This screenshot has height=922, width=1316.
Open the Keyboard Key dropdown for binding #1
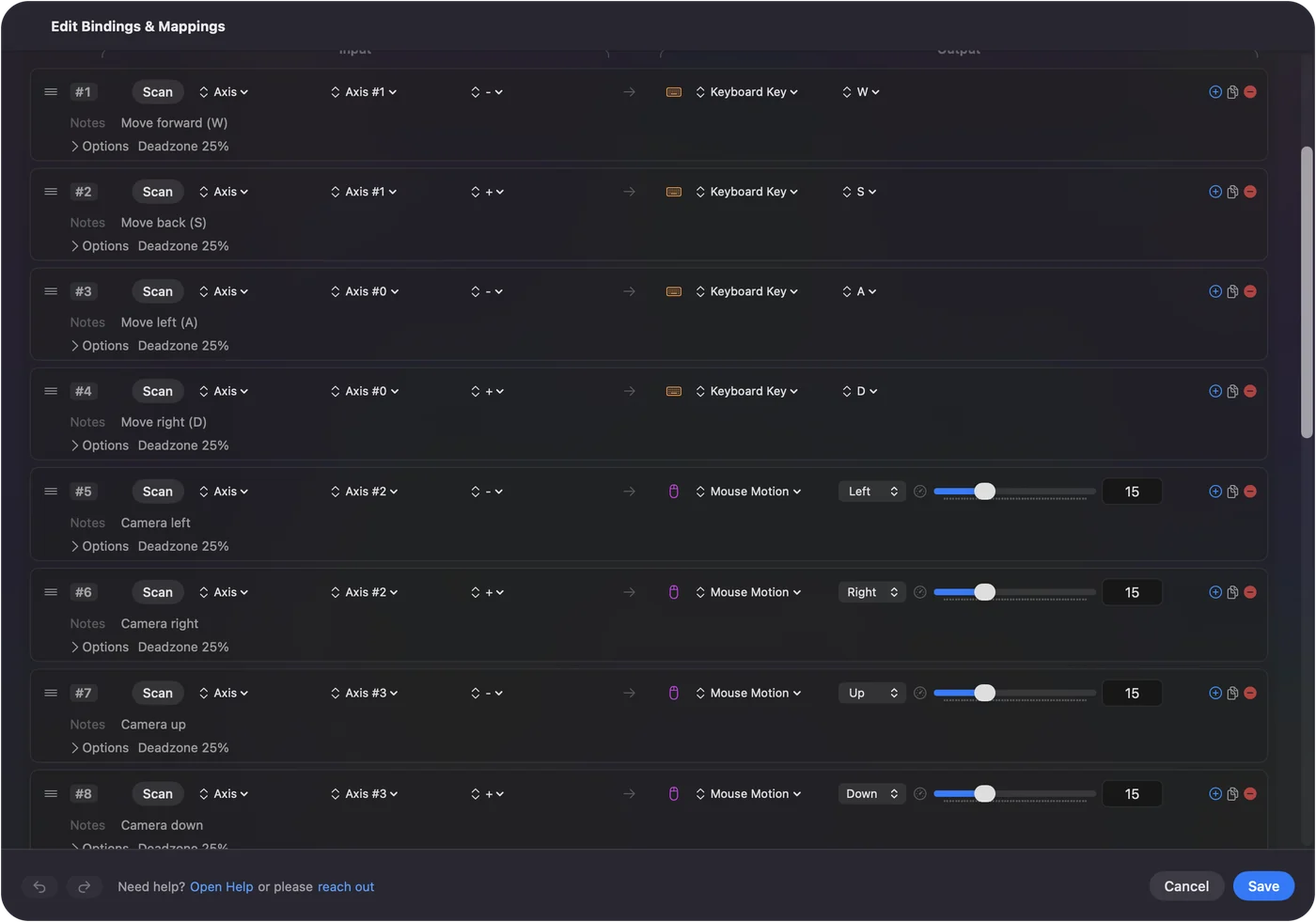(747, 92)
